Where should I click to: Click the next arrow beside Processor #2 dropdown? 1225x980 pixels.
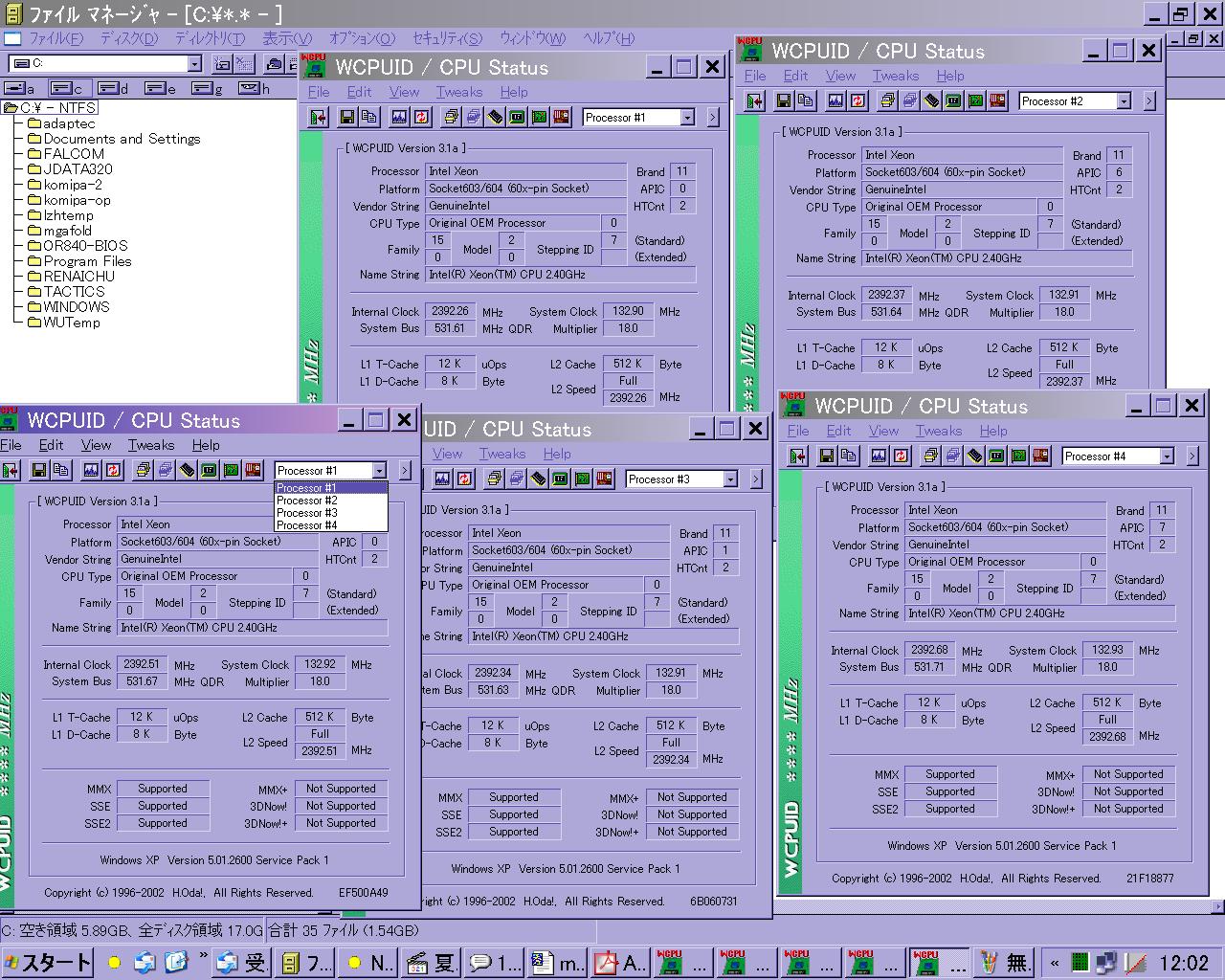tap(1149, 100)
